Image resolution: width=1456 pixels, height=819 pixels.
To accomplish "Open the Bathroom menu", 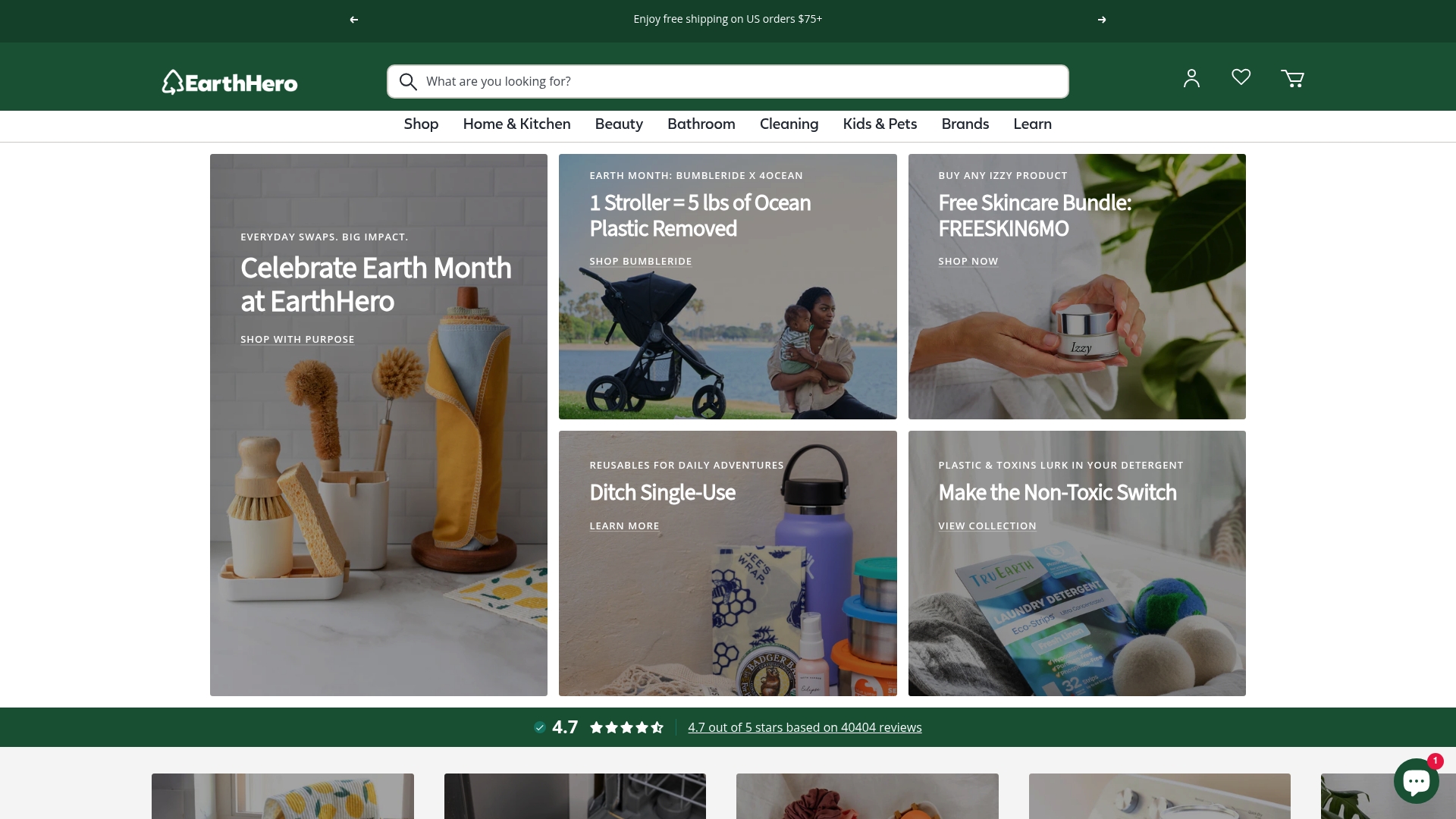I will (701, 124).
